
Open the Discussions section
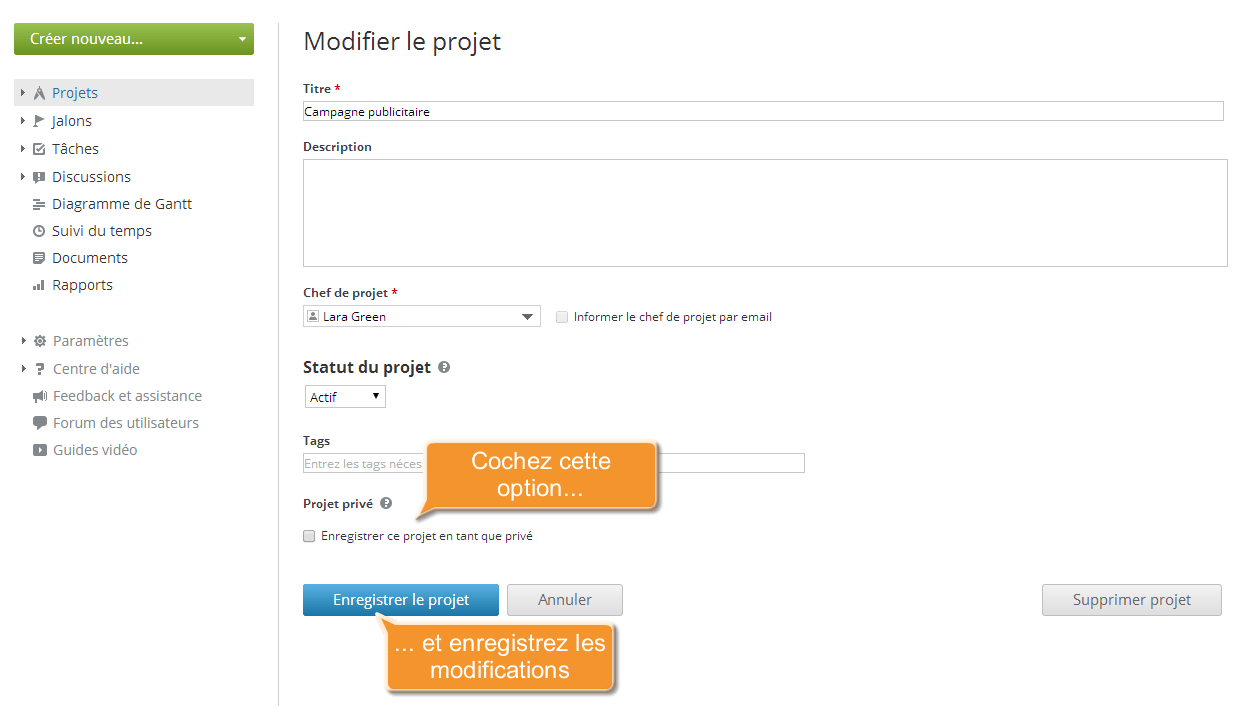pos(91,177)
